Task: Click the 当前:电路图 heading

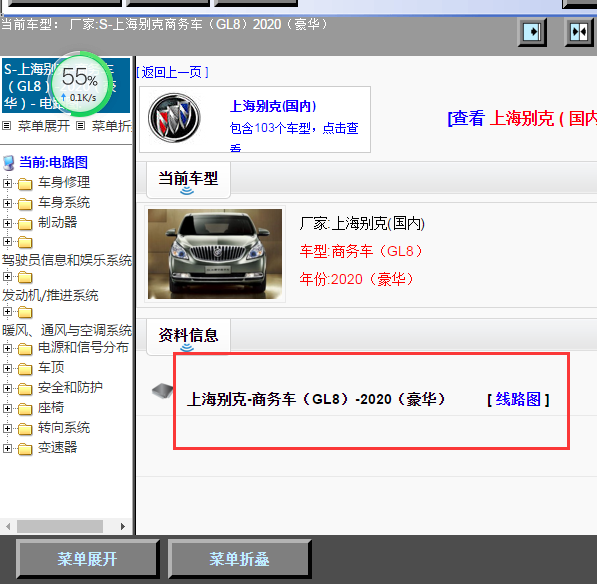Action: click(54, 162)
